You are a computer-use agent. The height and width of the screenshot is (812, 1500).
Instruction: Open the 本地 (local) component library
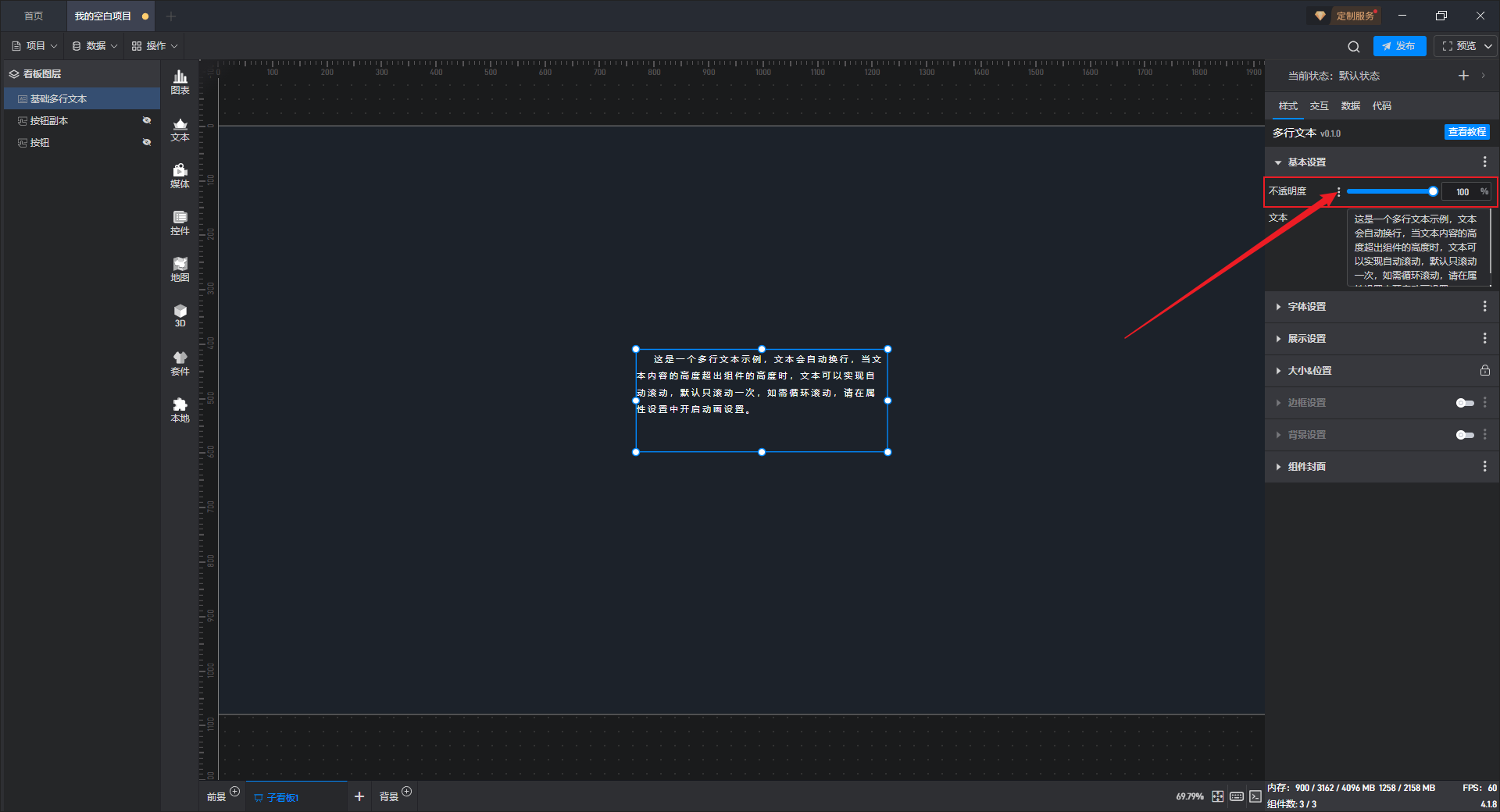pos(180,410)
